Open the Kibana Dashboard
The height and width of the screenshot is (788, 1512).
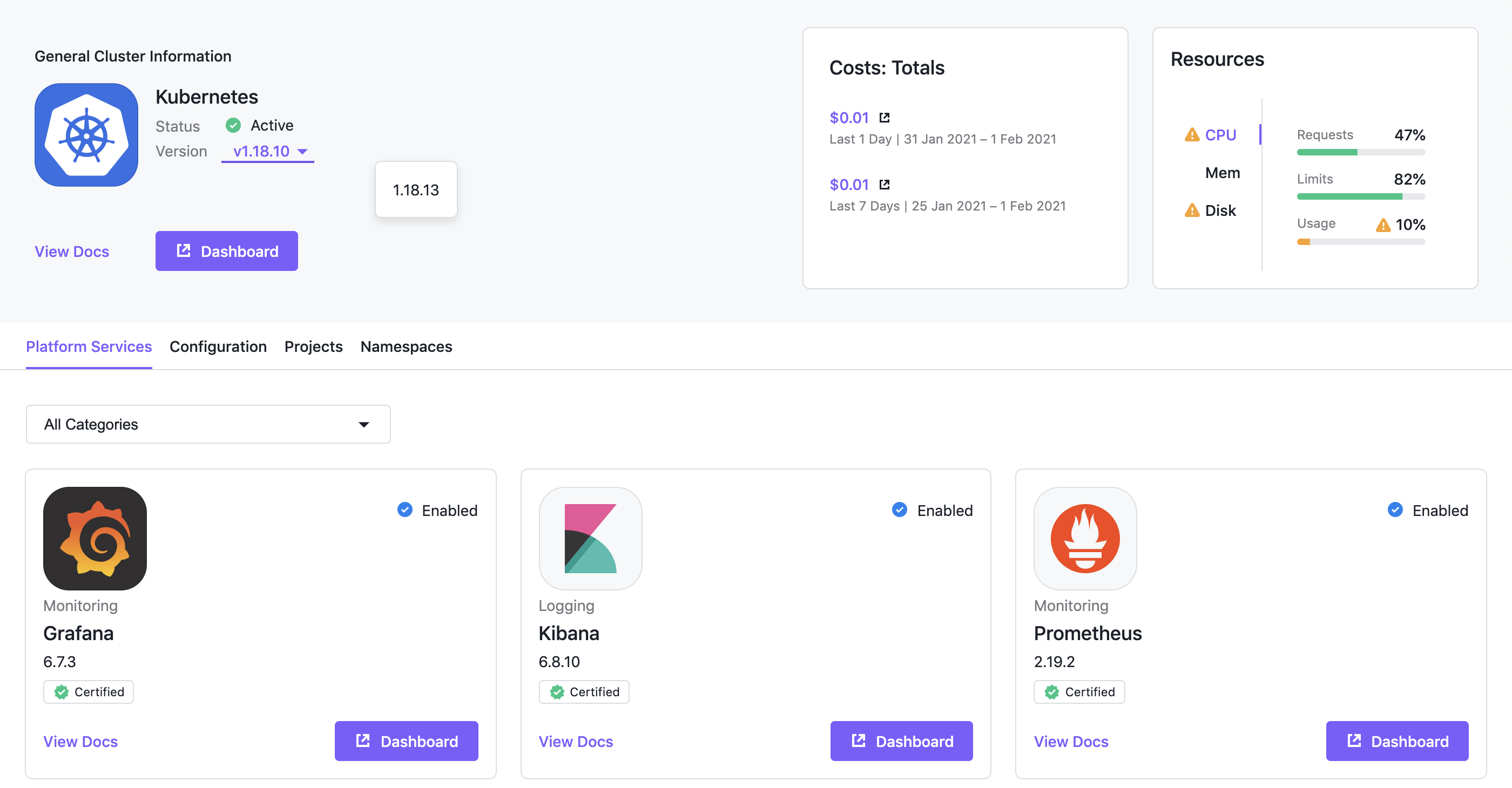901,741
